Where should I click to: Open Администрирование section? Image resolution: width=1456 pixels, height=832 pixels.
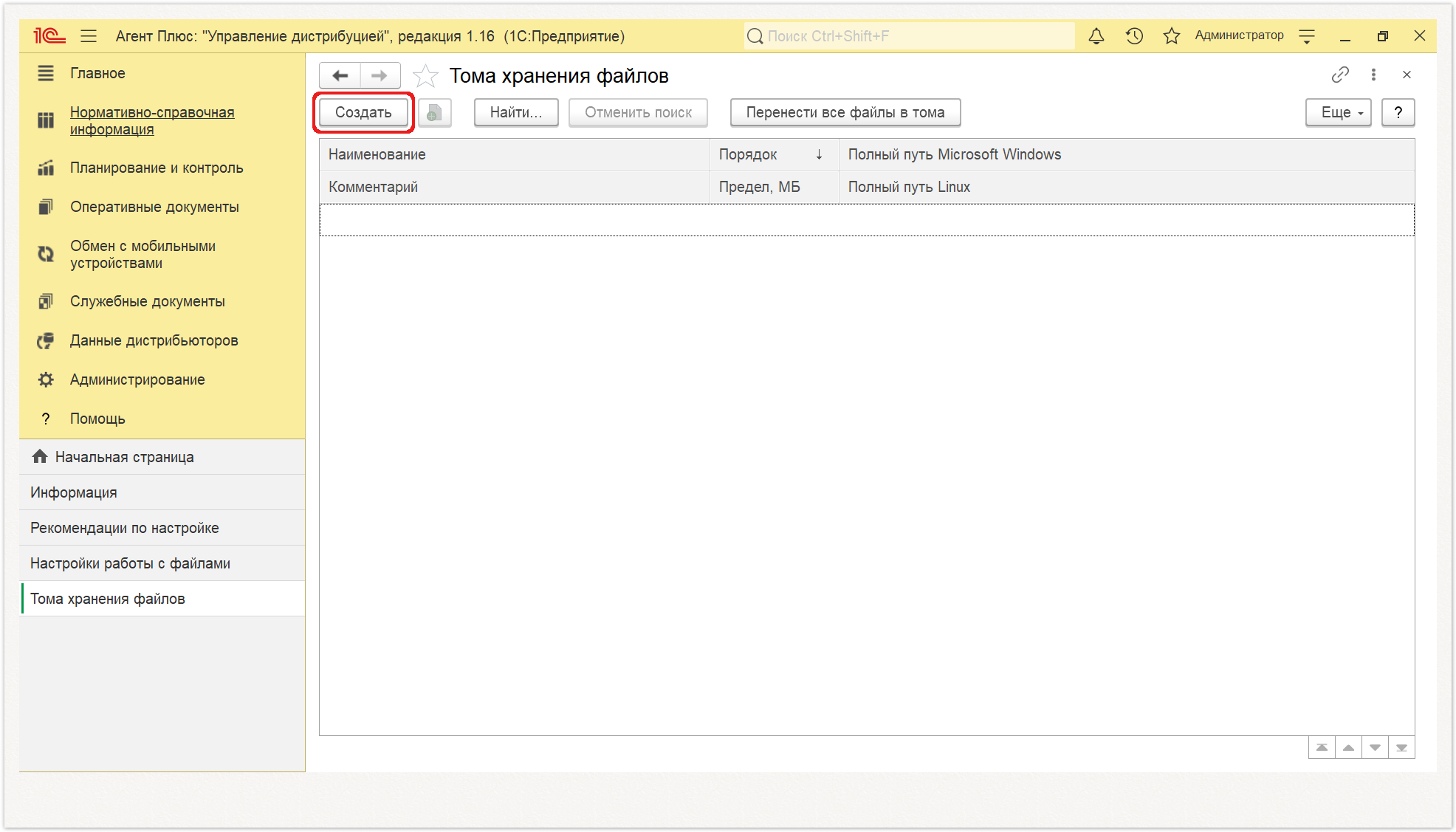[137, 379]
